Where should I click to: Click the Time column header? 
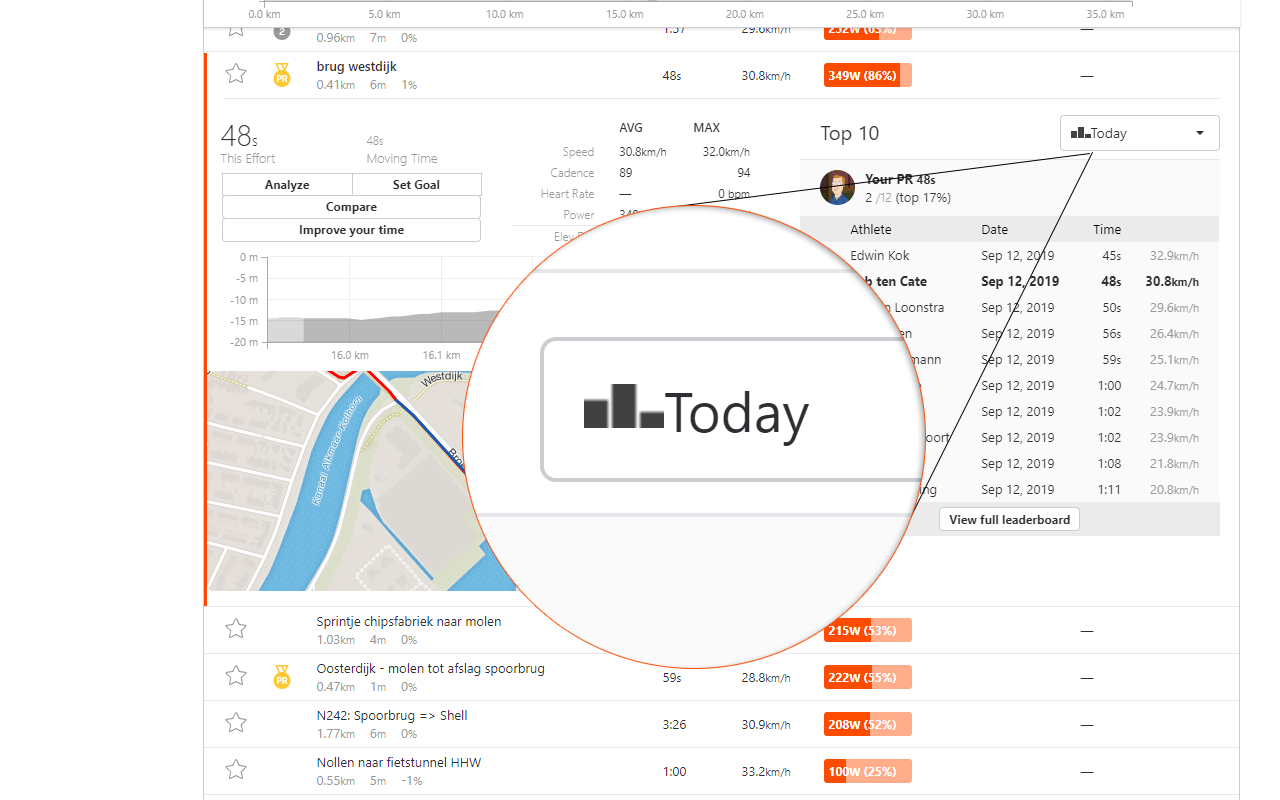click(x=1107, y=229)
